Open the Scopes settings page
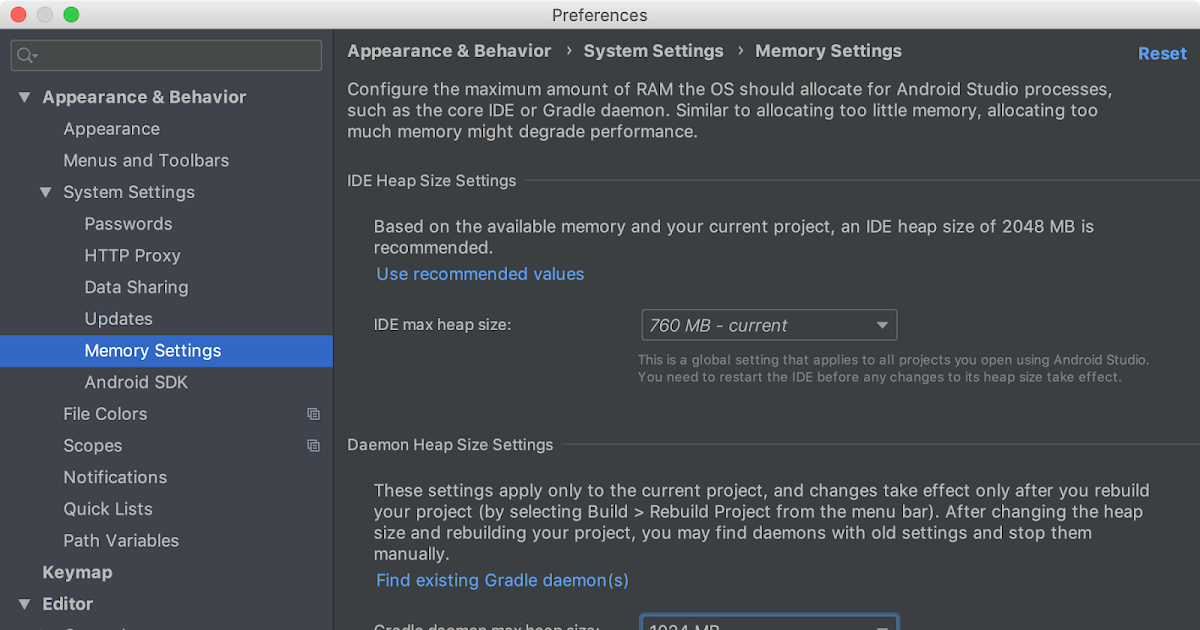Screen dimensions: 1200x630 click(x=92, y=446)
